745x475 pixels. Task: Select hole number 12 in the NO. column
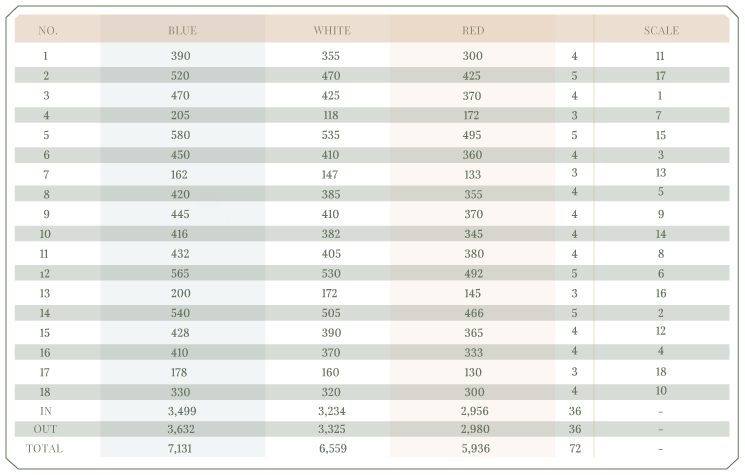46,273
